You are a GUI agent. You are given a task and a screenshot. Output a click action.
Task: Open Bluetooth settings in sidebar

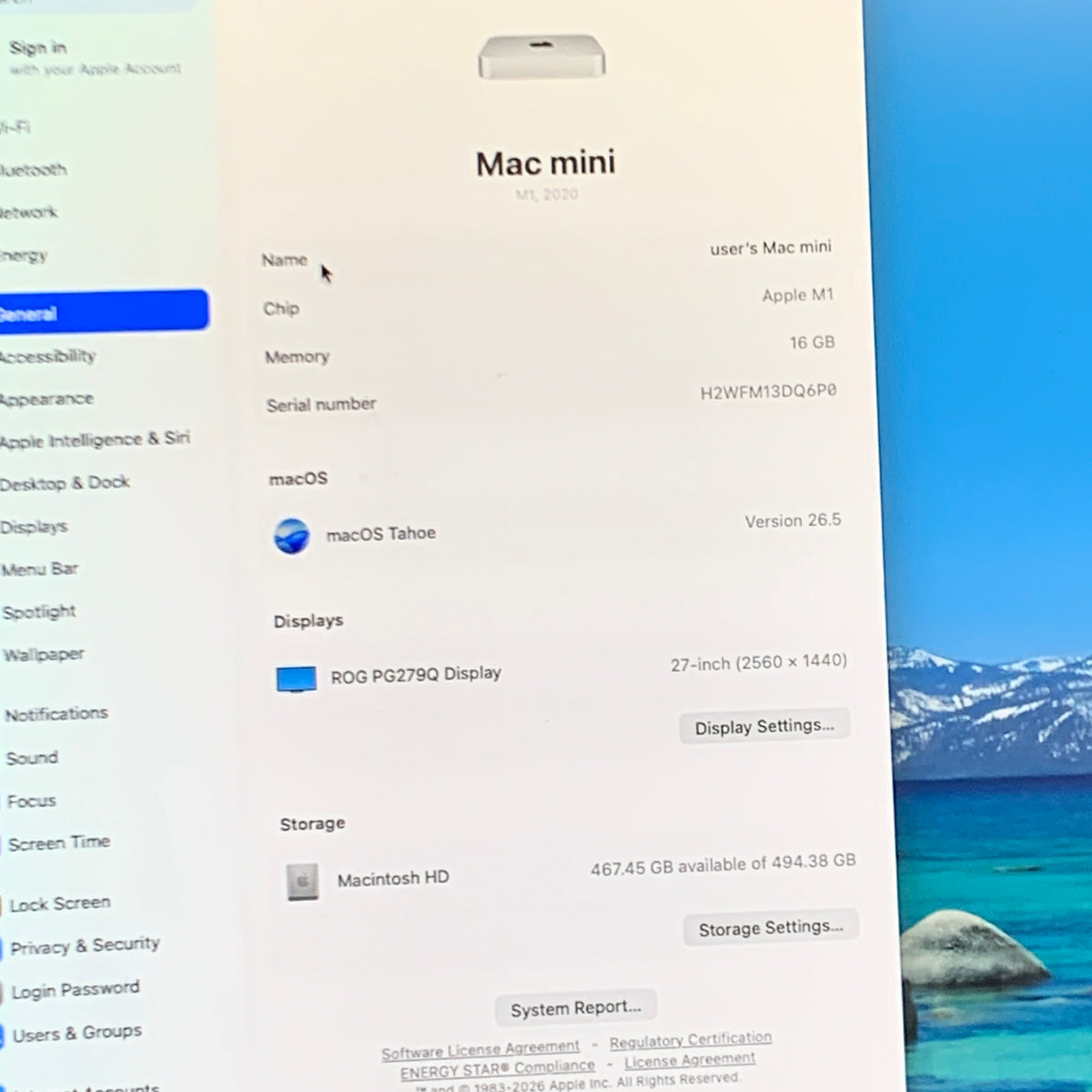click(34, 170)
